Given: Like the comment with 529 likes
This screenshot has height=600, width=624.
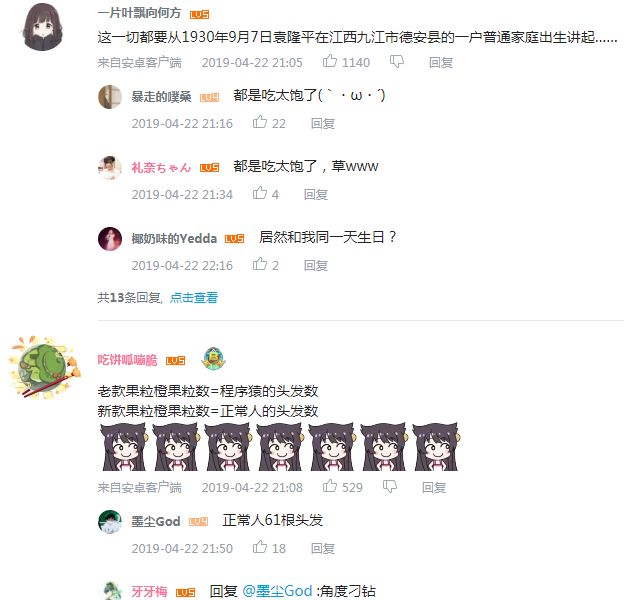Looking at the screenshot, I should click(x=330, y=486).
